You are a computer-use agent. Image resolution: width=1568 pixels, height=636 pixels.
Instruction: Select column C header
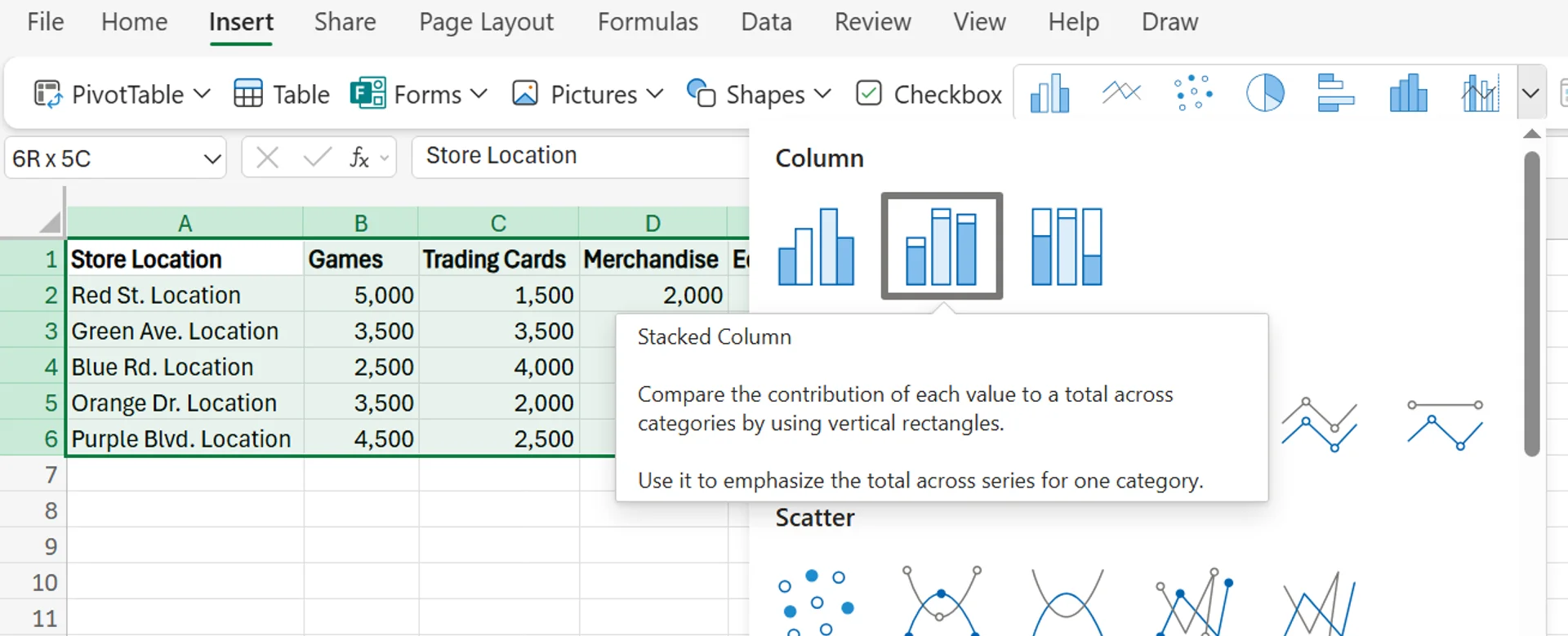point(499,223)
